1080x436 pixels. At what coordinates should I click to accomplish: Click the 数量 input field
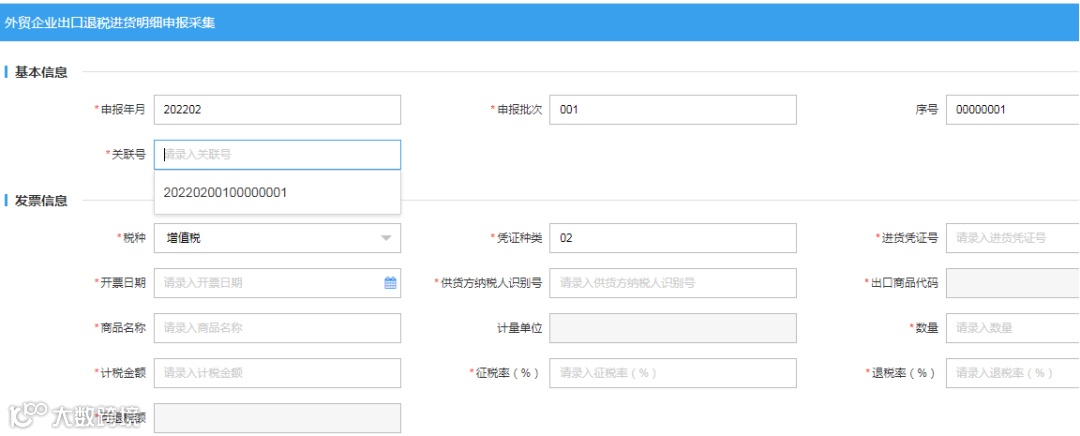click(x=1013, y=328)
